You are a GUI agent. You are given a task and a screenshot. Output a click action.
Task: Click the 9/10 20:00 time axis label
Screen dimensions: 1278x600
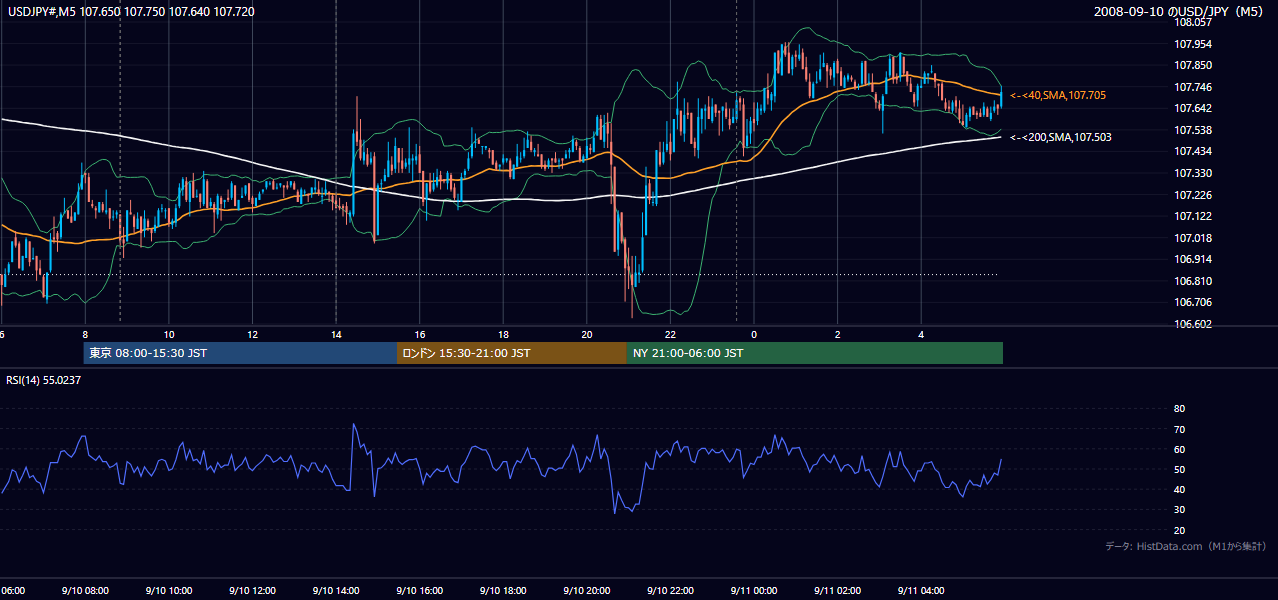click(x=586, y=591)
